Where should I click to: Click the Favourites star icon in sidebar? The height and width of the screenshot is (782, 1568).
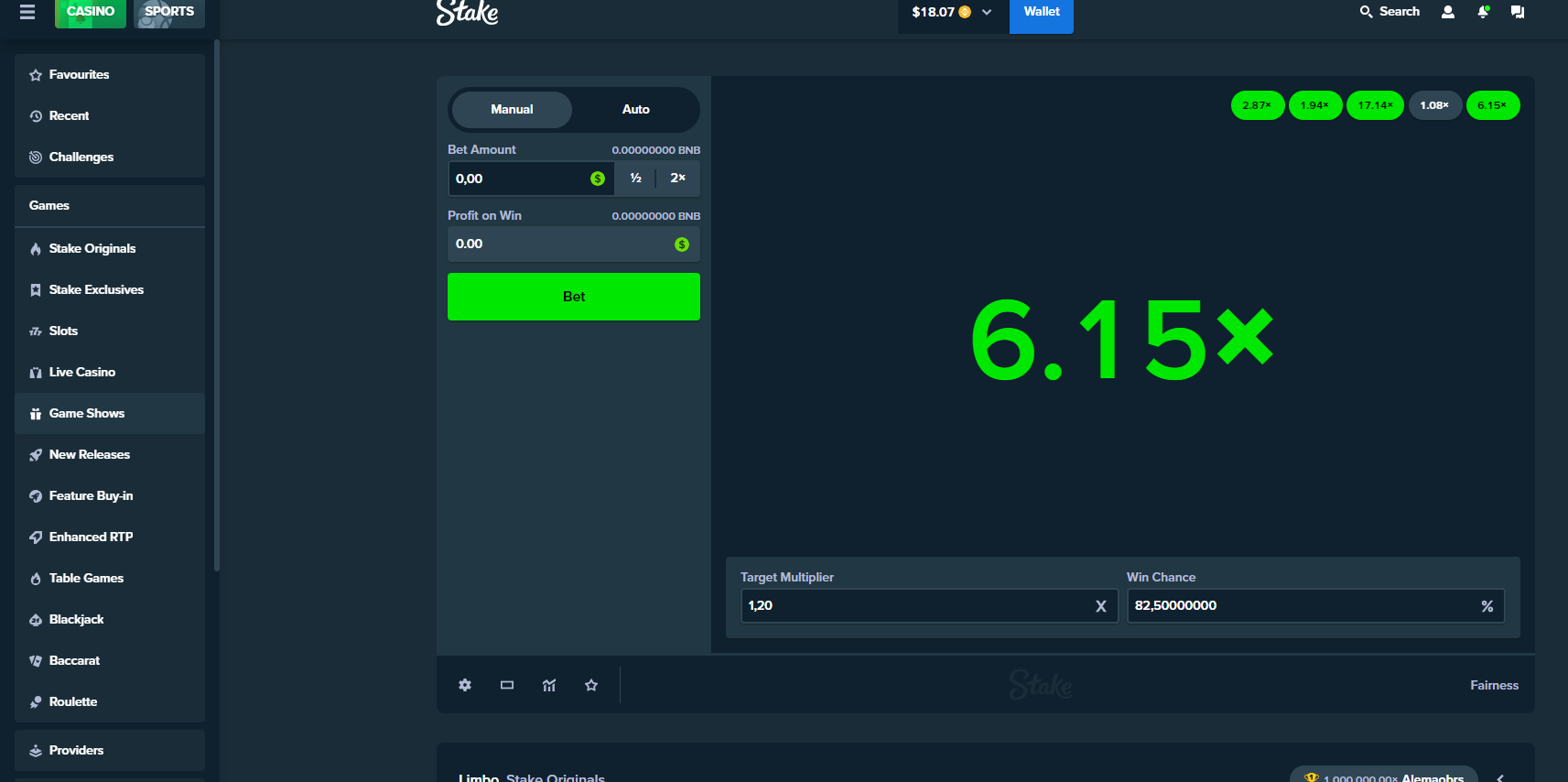click(36, 75)
